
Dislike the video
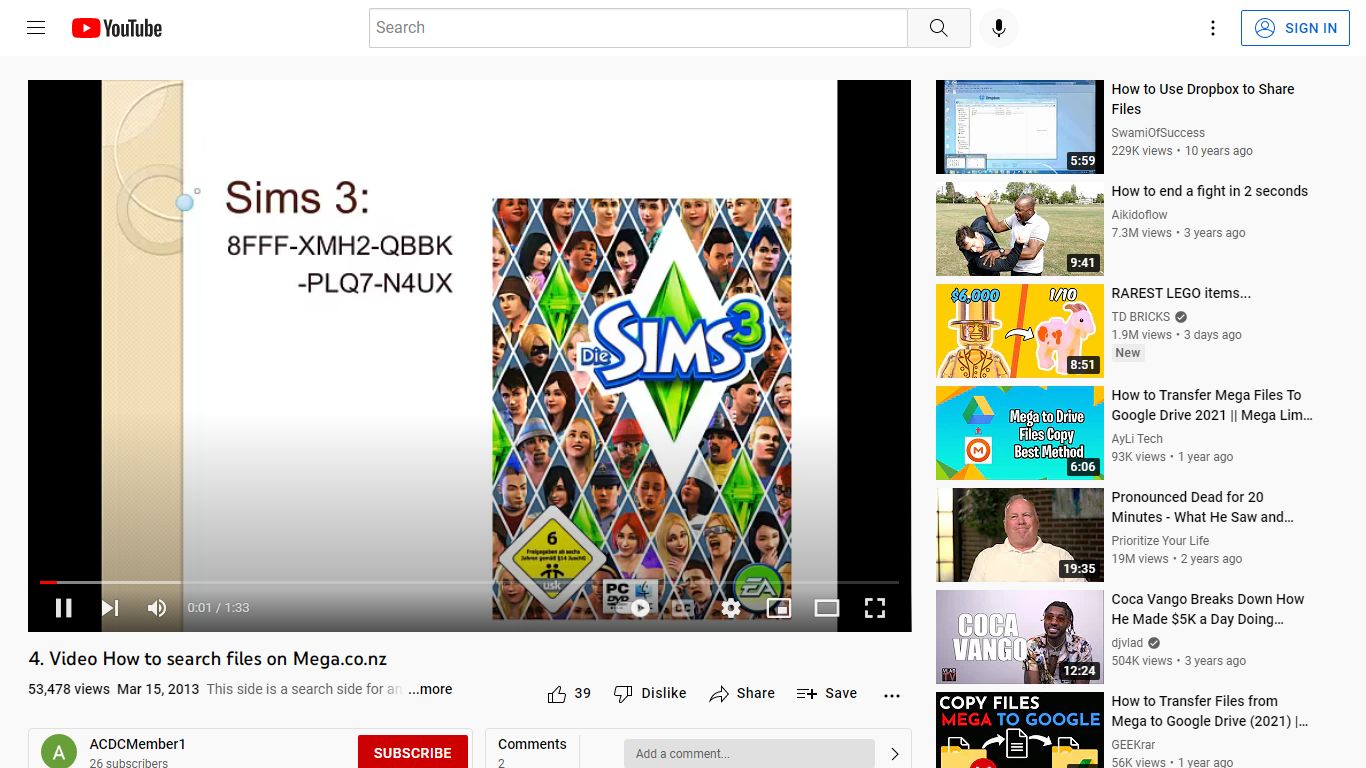pos(650,693)
